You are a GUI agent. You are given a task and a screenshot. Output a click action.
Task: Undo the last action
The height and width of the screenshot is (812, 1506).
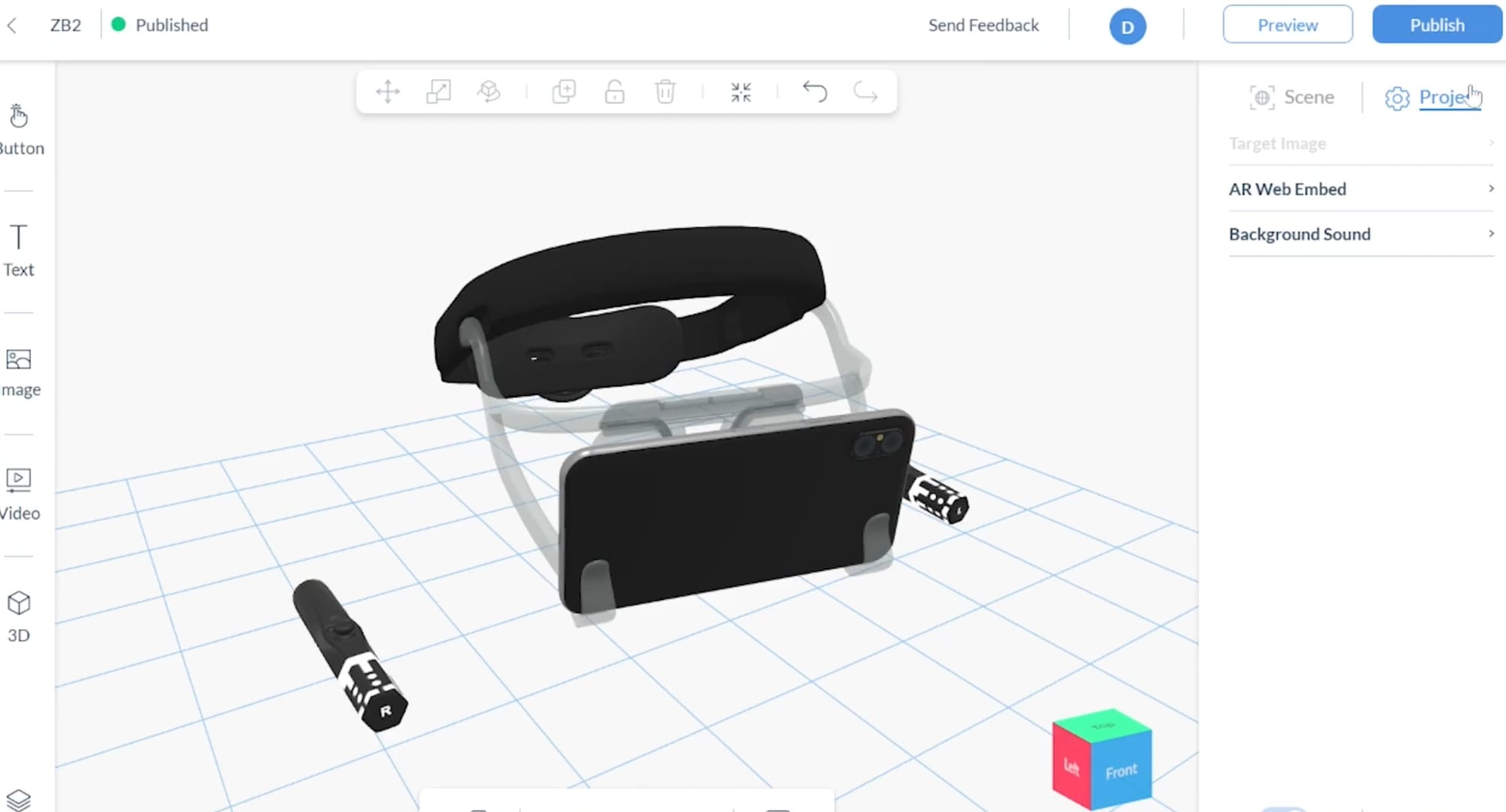815,92
